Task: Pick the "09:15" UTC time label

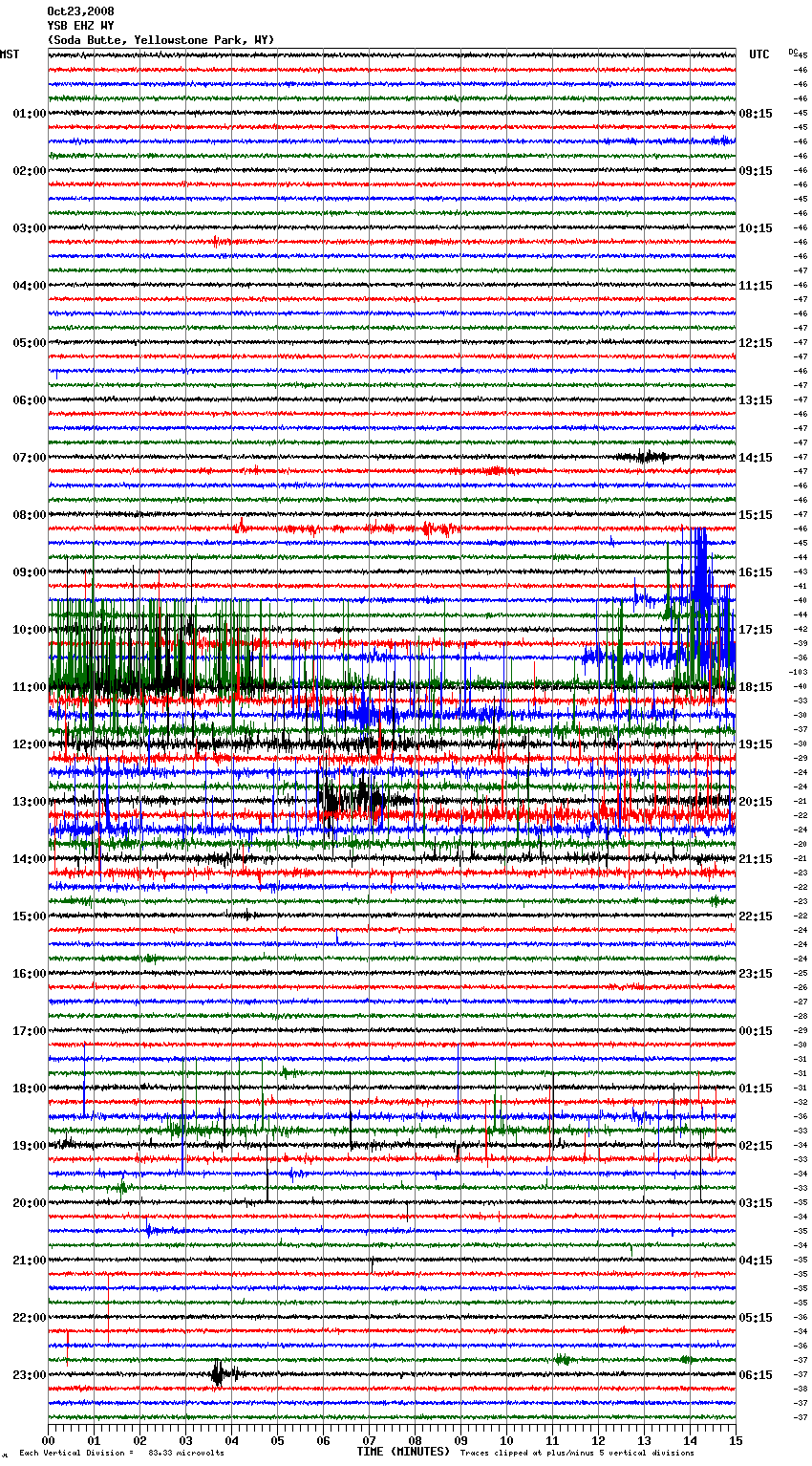Action: 756,171
